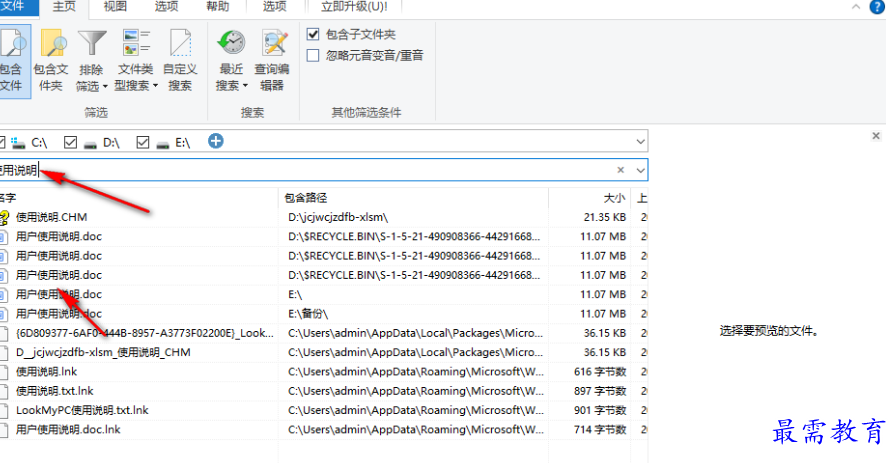The height and width of the screenshot is (463, 894).
Task: Uncheck the E:\ drive checkbox
Action: point(143,142)
